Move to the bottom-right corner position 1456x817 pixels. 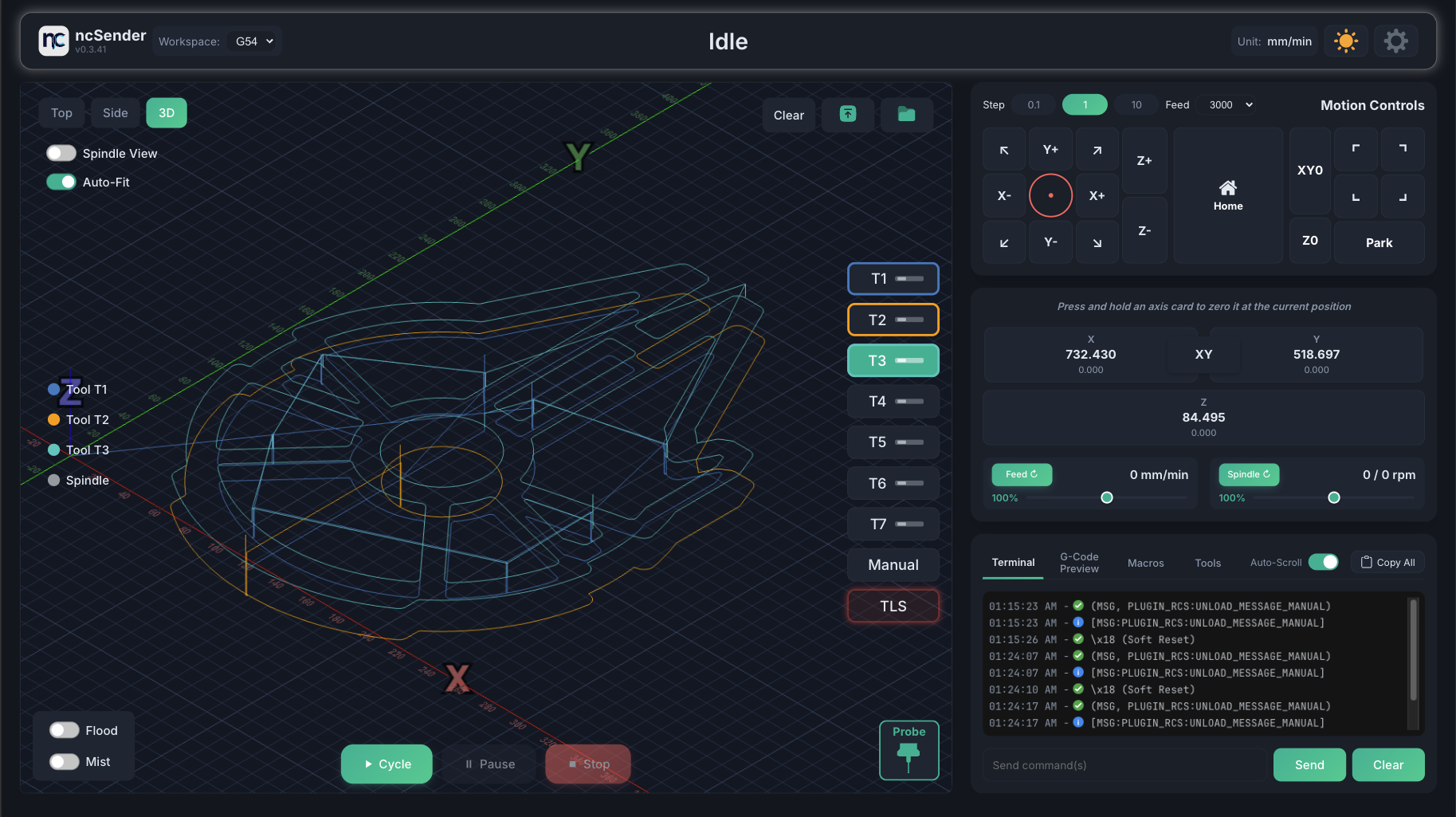(1403, 197)
